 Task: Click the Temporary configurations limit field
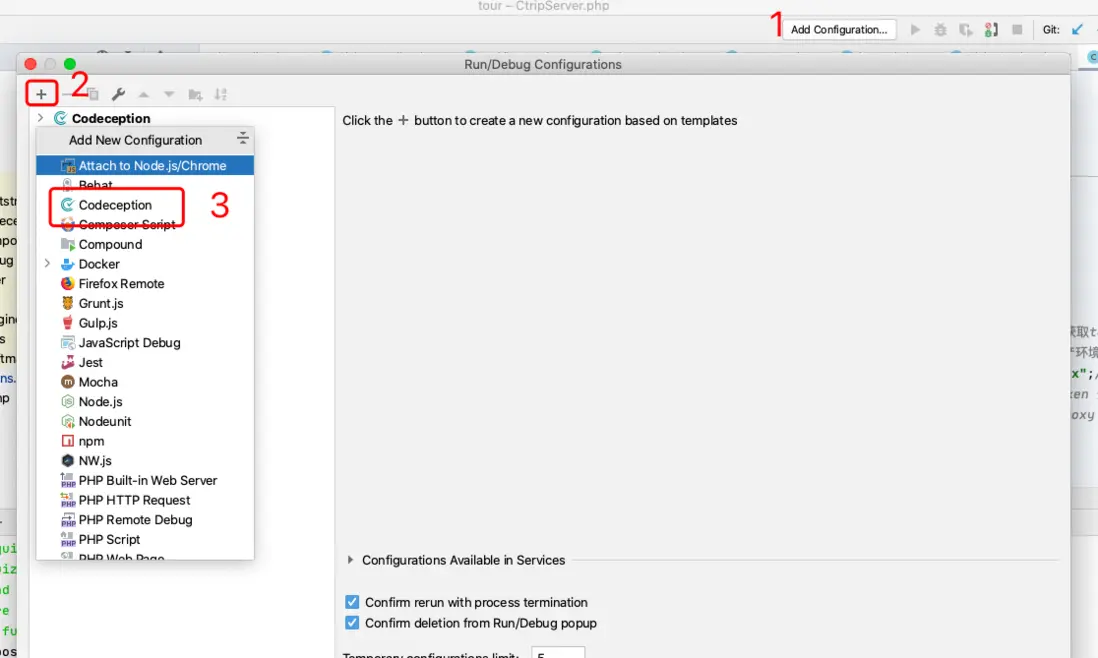point(557,653)
